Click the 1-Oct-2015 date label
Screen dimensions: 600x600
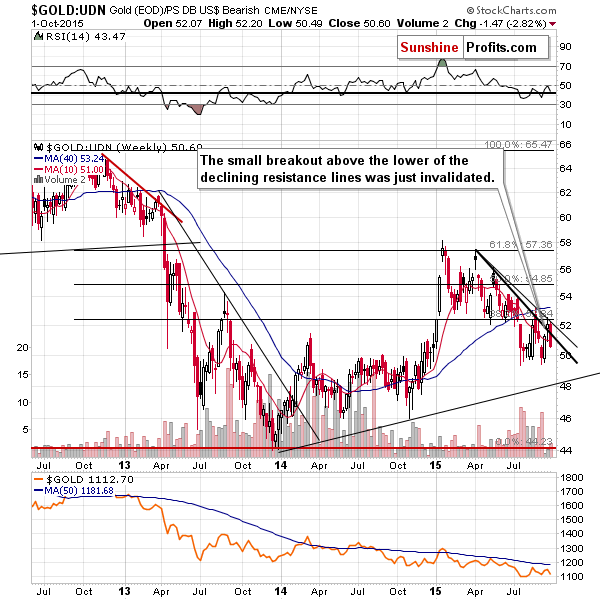point(57,24)
